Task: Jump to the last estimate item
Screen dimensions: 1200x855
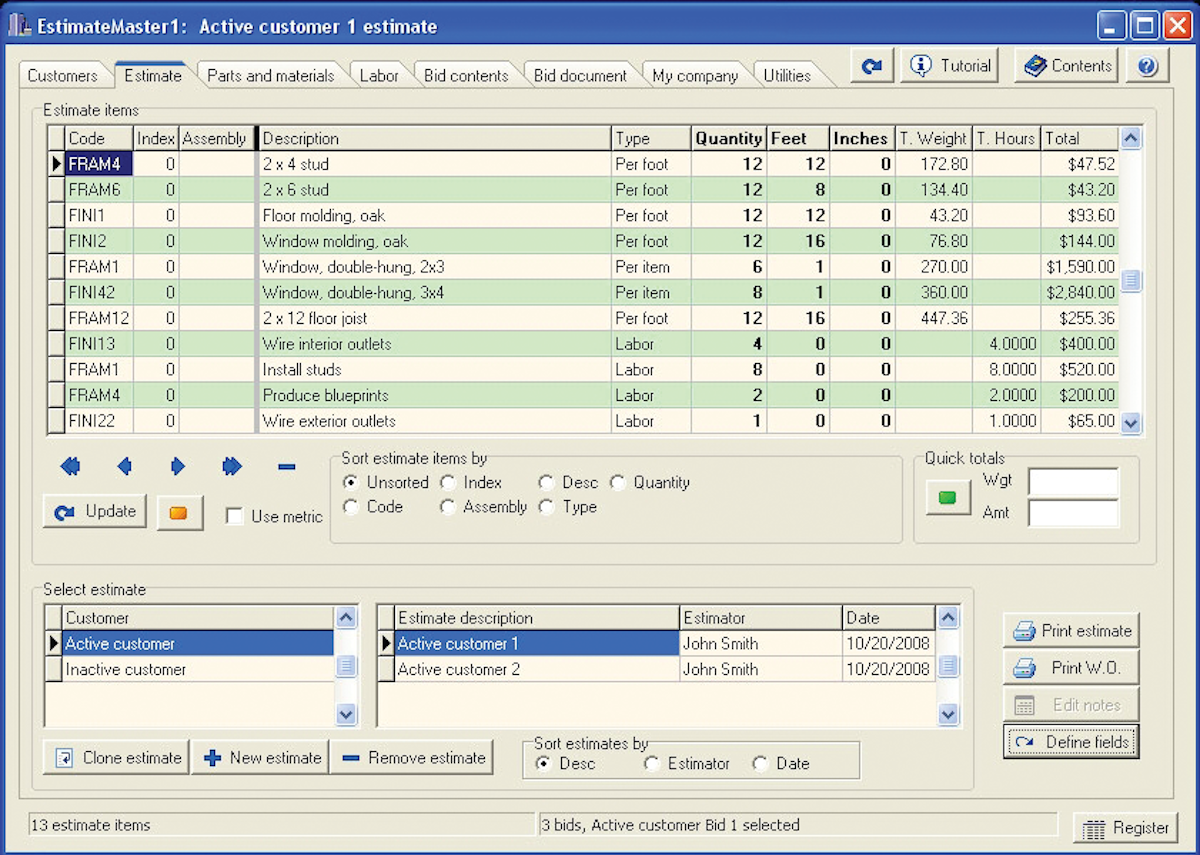Action: [x=231, y=466]
